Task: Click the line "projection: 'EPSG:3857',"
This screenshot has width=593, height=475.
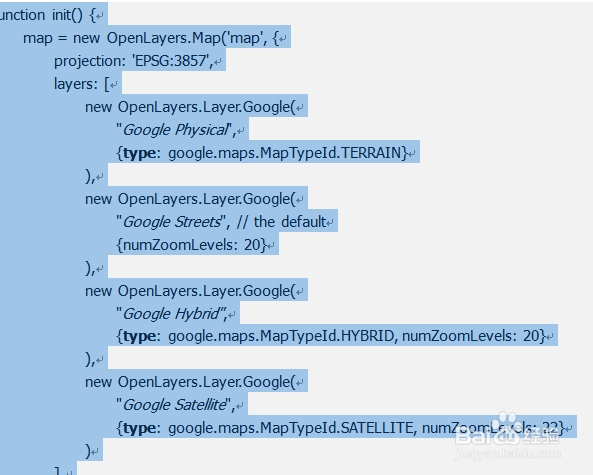Action: pos(134,61)
